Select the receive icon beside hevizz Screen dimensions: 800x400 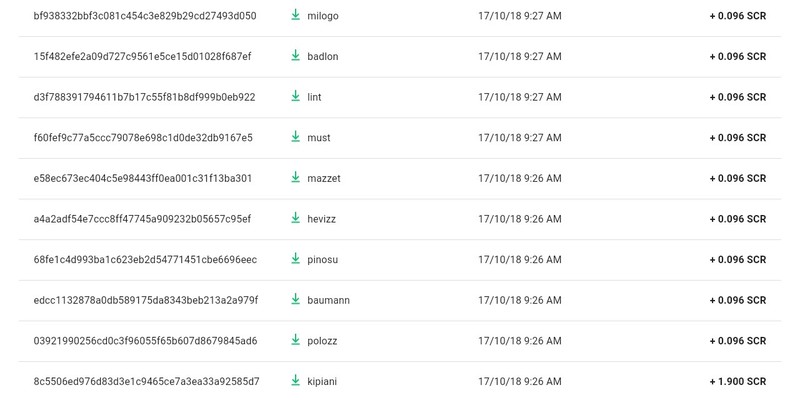(295, 218)
